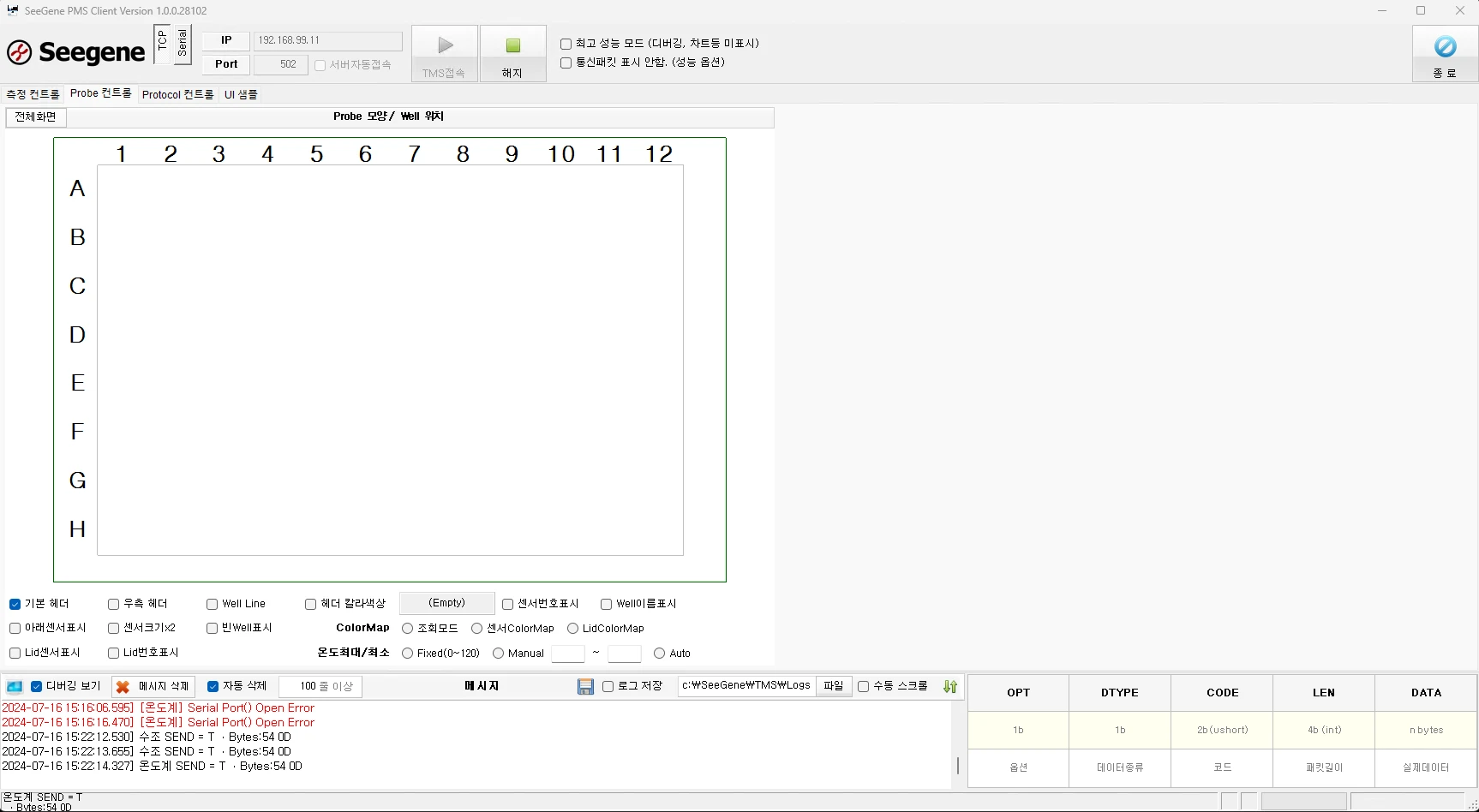This screenshot has width=1479, height=812.
Task: Enable the 센서번호표시 checkbox
Action: tap(507, 604)
